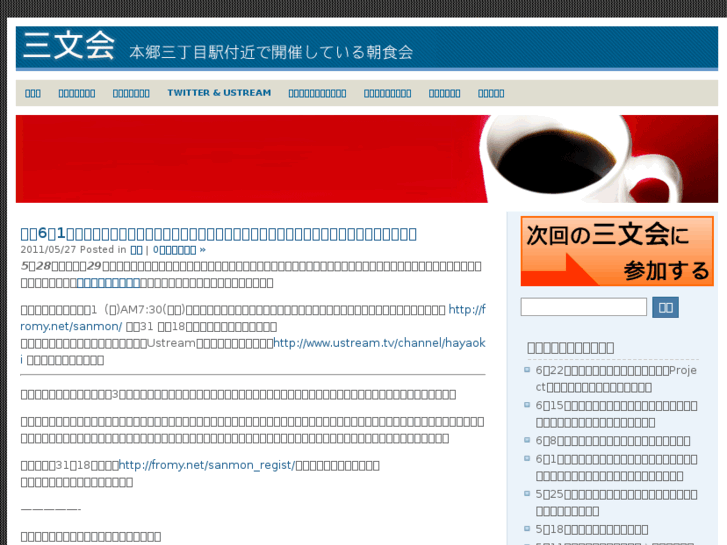Click the last navigation menu item

tap(491, 93)
